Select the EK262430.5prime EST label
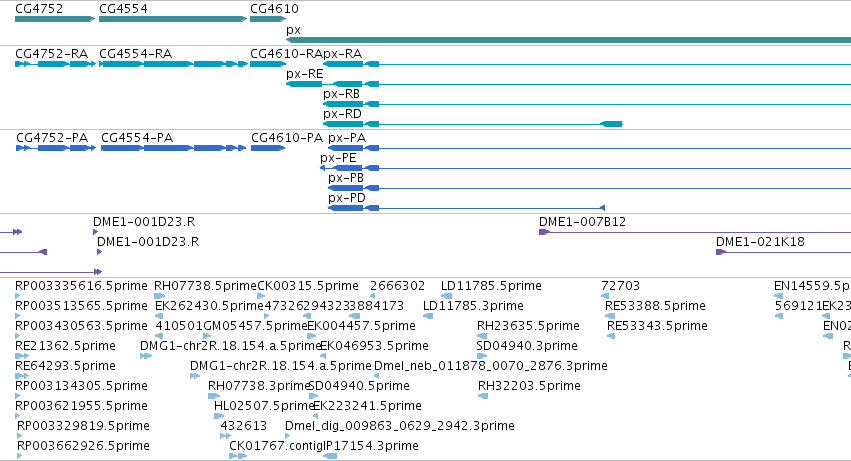Viewport: 851px width, 461px height. [209, 306]
